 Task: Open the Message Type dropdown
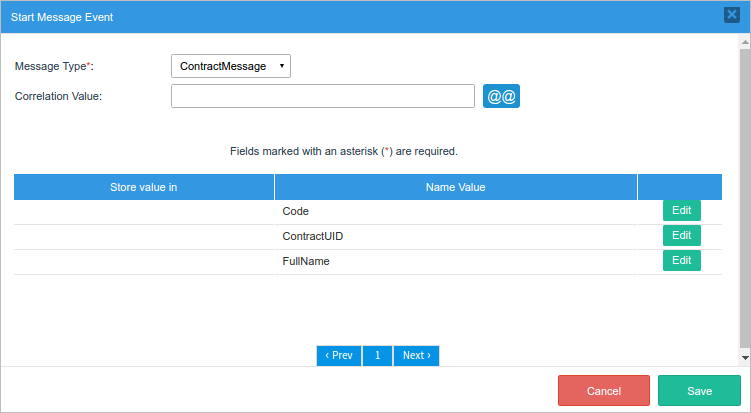coord(231,66)
